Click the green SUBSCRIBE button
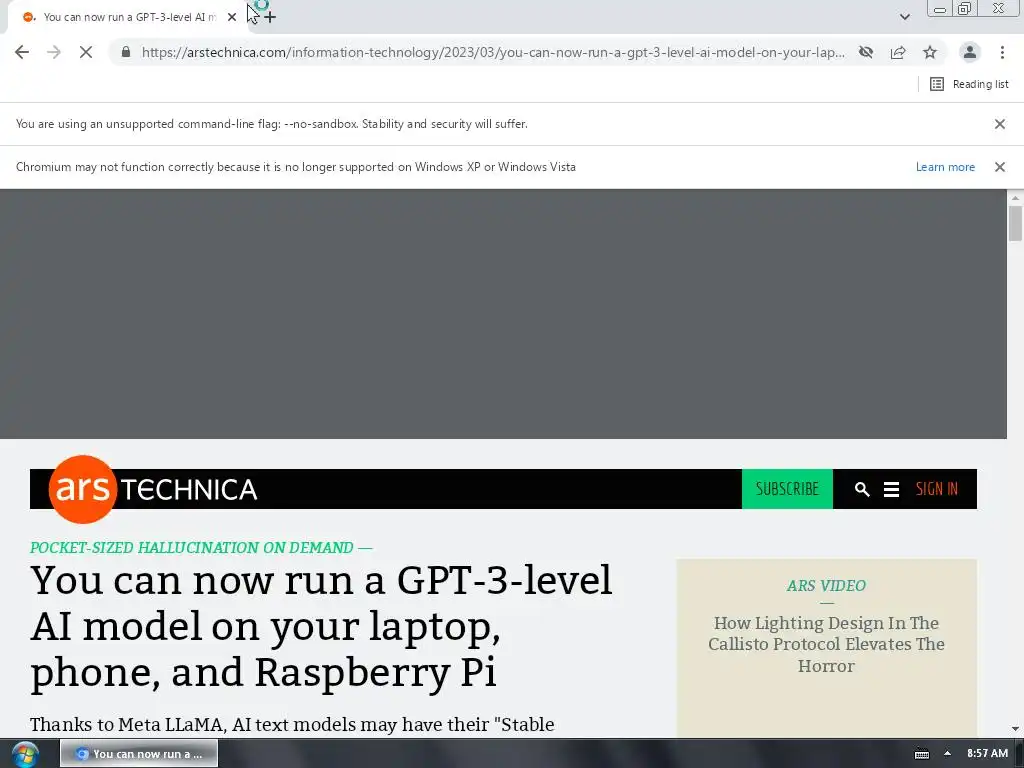1024x768 pixels. [x=787, y=489]
